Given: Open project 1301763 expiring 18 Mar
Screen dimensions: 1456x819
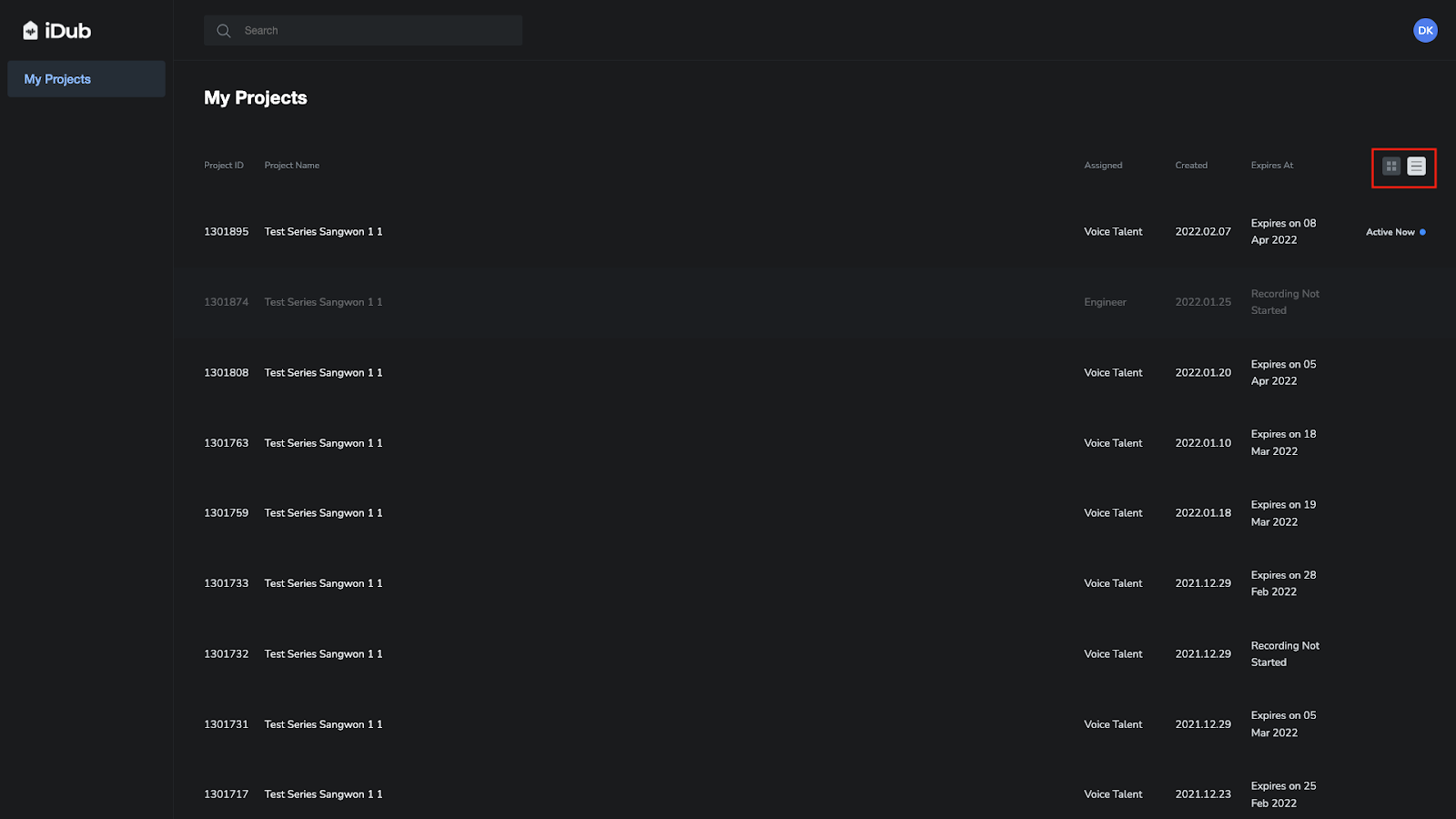Looking at the screenshot, I should tap(814, 443).
